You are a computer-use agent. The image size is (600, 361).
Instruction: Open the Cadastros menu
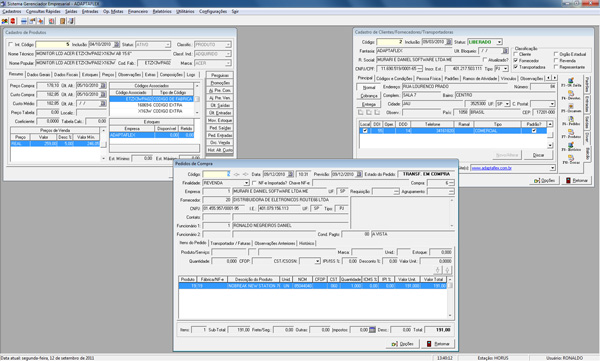(11, 11)
